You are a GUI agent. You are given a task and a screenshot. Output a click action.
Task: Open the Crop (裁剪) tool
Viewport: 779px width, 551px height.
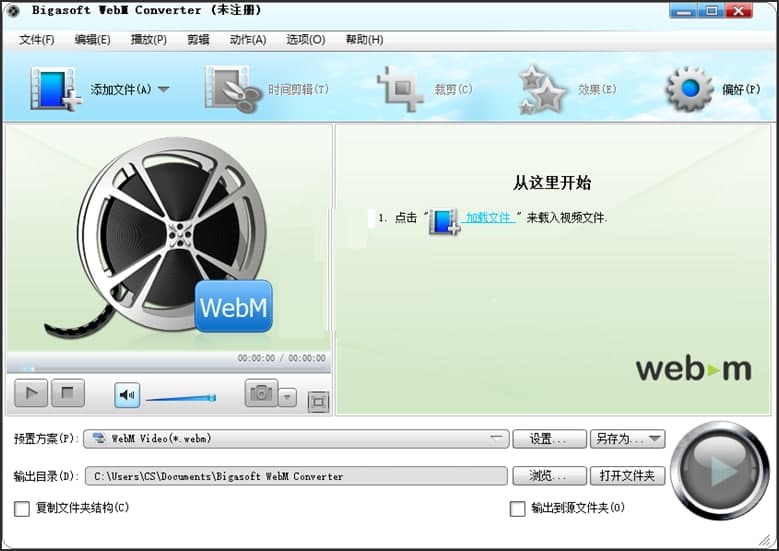(x=400, y=89)
